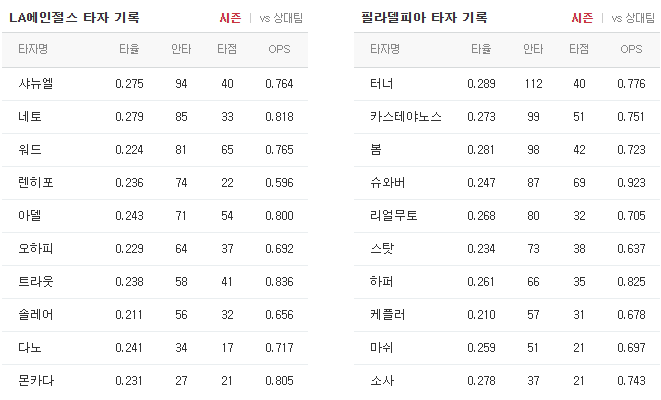661x400 pixels.
Task: Click 리얼무토 in 필라델피아 list
Action: tap(393, 216)
